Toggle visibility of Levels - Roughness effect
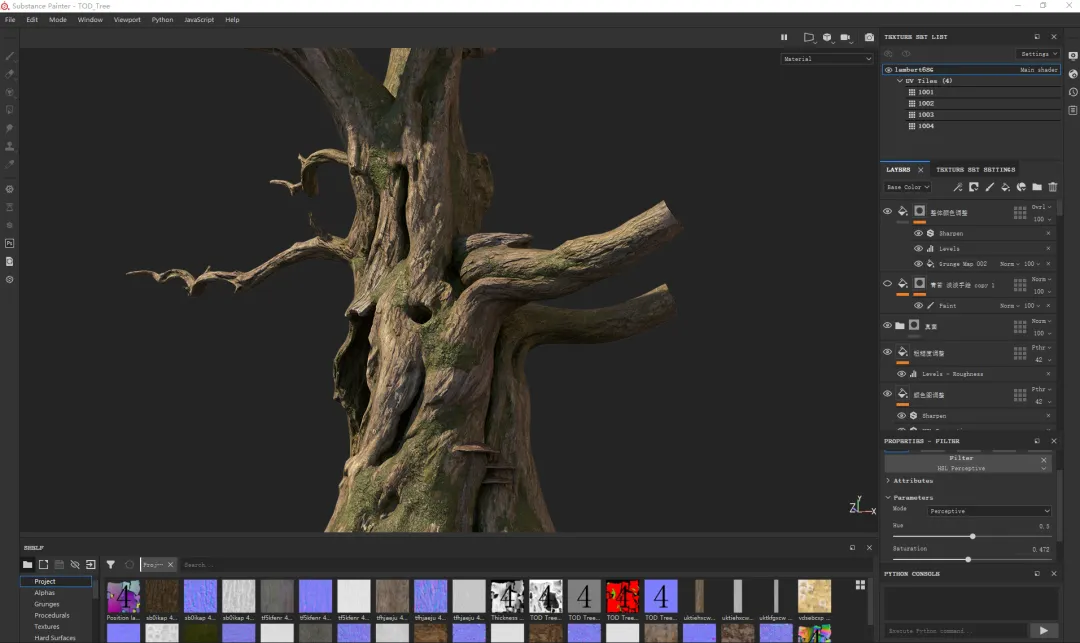This screenshot has width=1080, height=643. click(x=901, y=374)
